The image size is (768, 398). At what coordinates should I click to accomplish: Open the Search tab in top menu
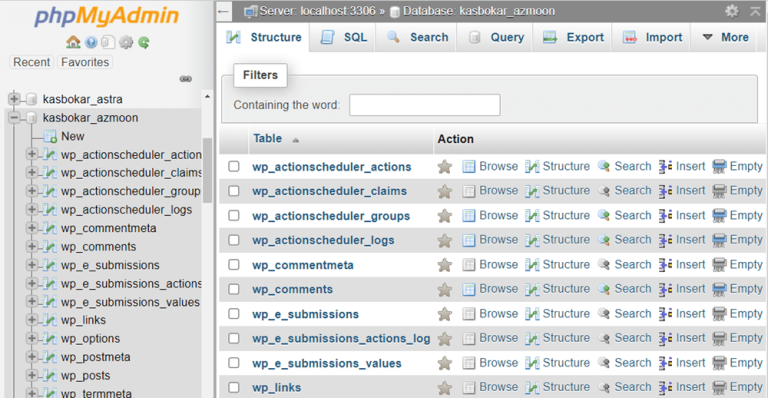pos(417,37)
